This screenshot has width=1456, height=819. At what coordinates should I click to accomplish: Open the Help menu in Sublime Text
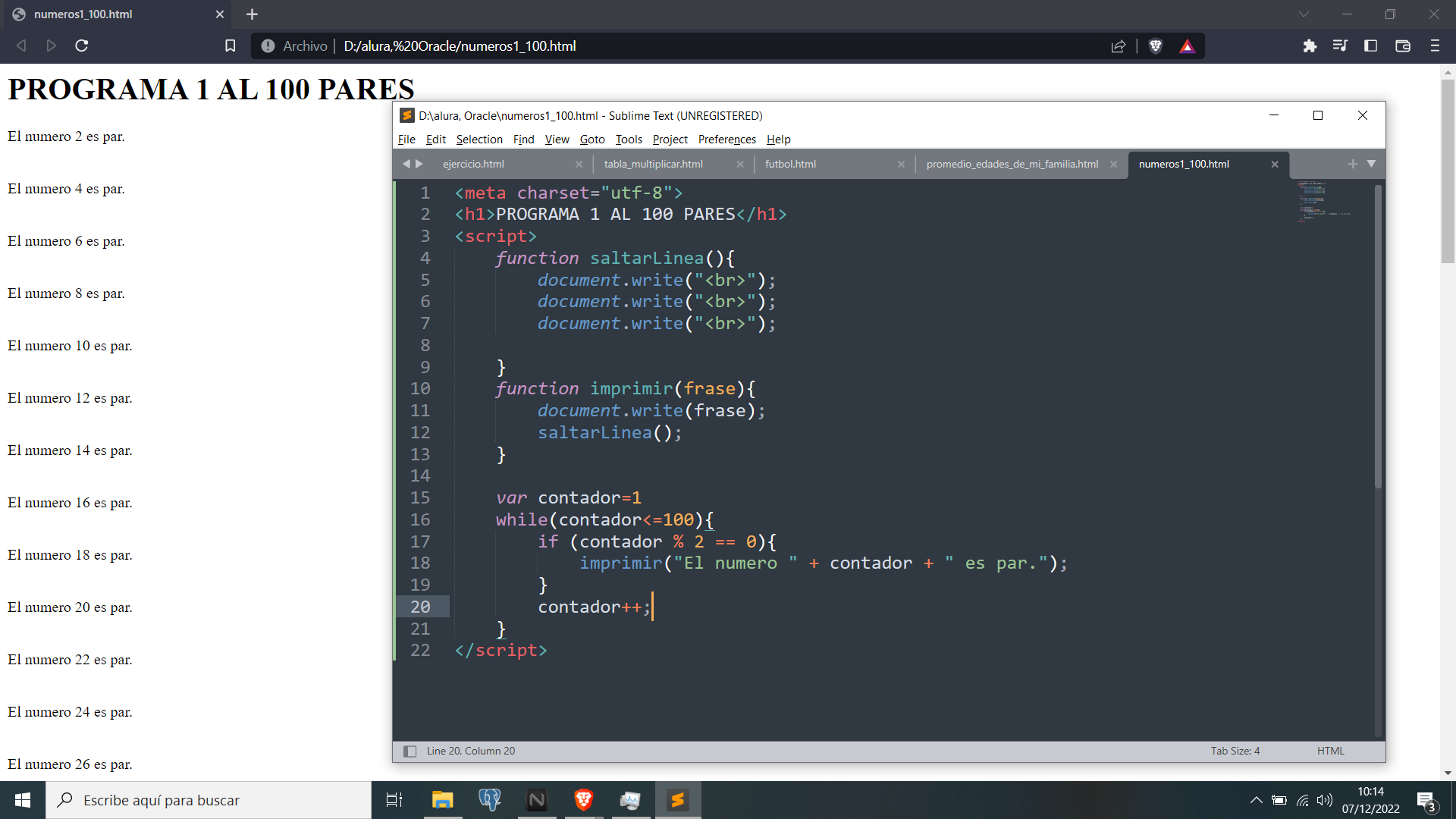tap(778, 140)
